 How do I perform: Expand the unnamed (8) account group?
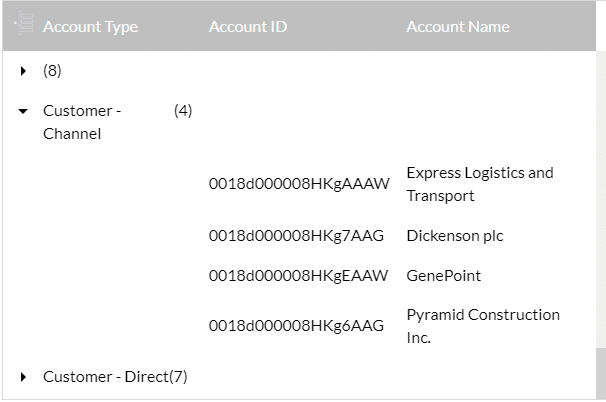point(23,71)
